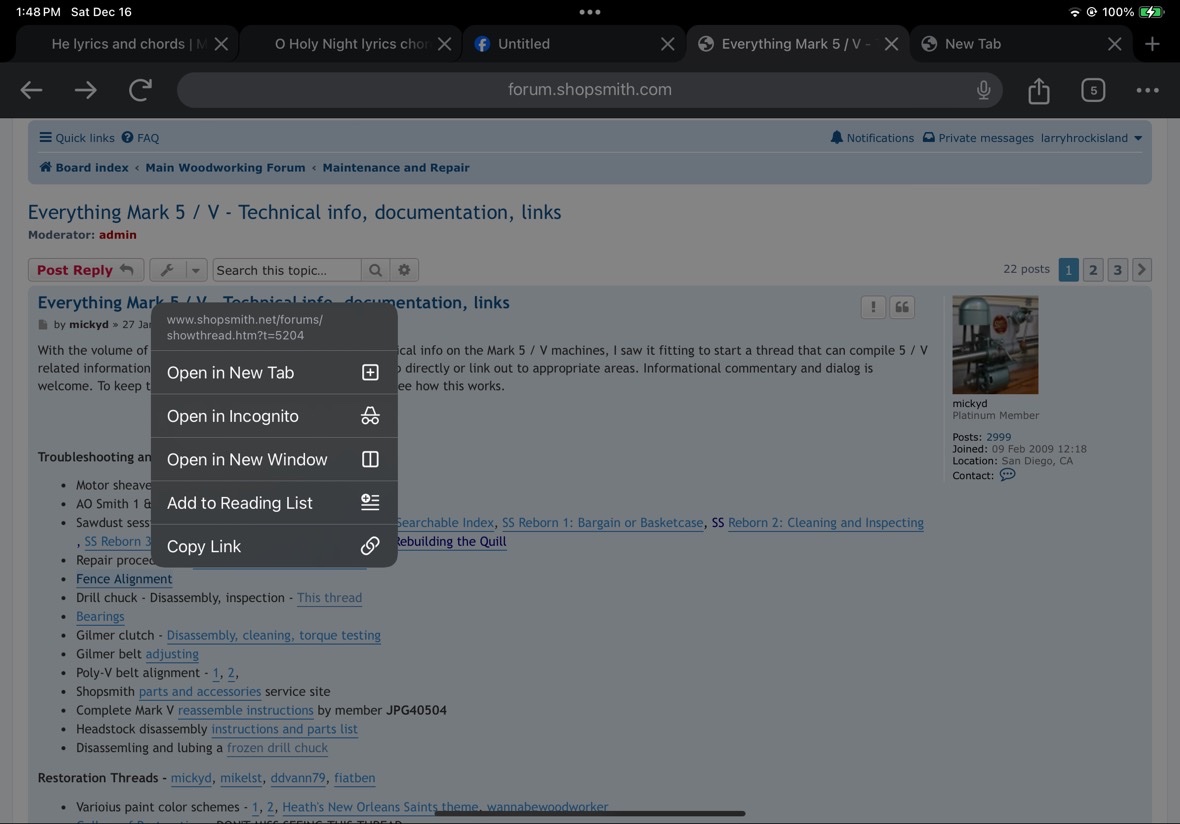Click the Post Reply button
This screenshot has width=1180, height=824.
[x=85, y=270]
